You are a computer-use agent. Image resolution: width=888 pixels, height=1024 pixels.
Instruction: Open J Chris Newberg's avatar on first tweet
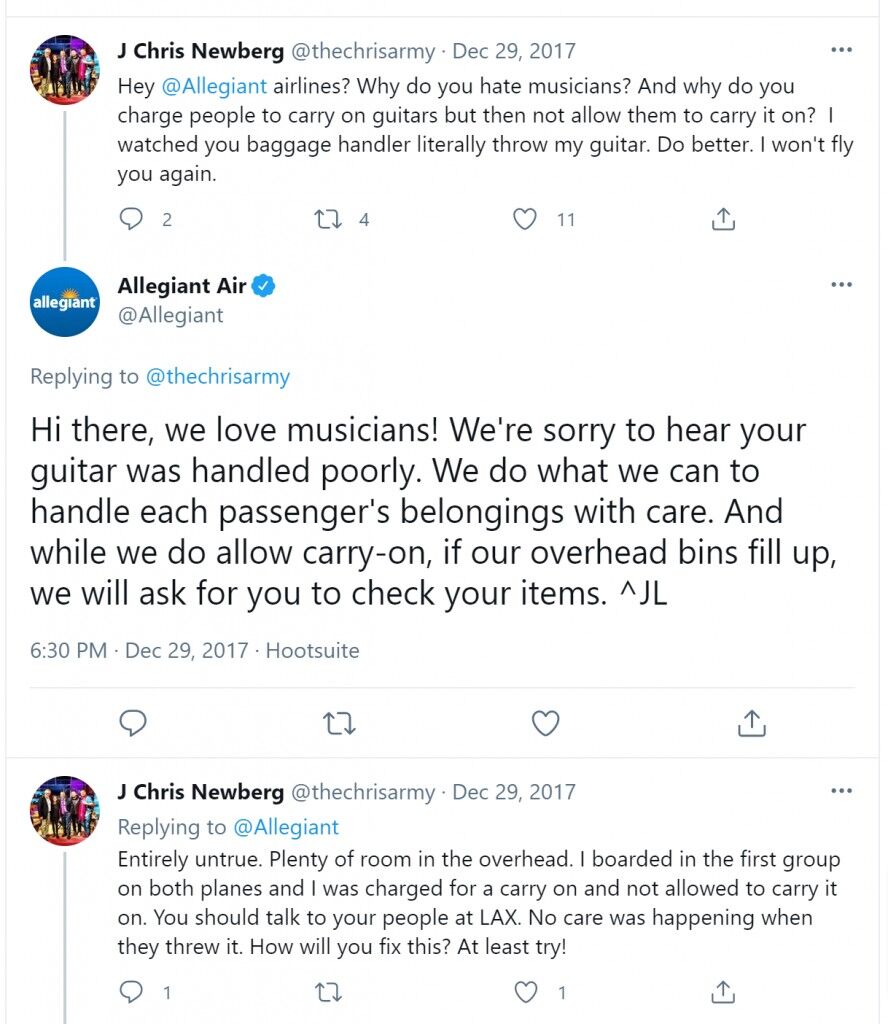click(x=65, y=69)
